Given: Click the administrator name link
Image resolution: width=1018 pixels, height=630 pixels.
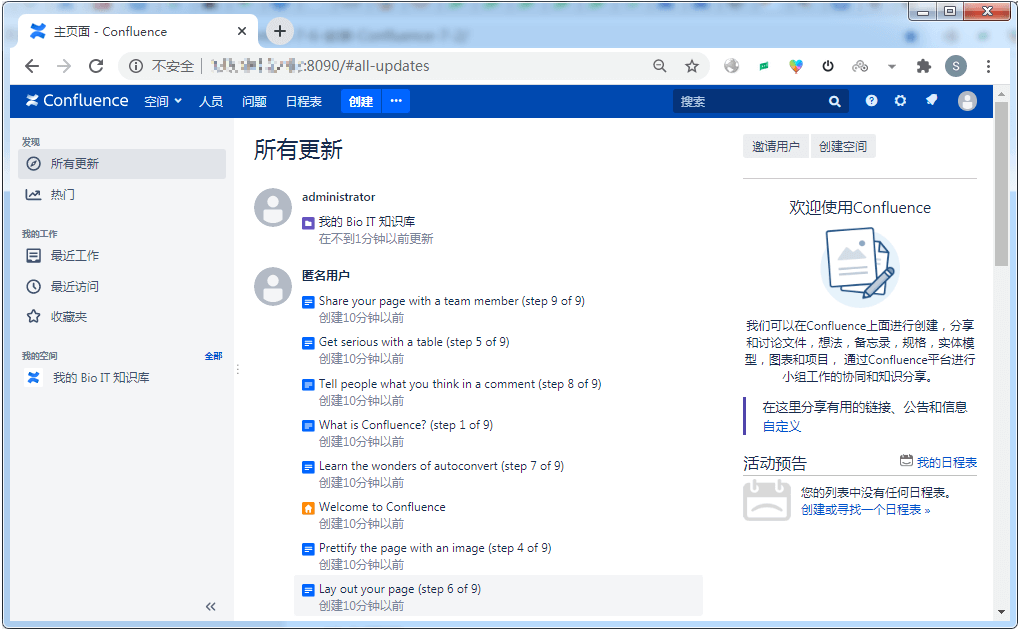Looking at the screenshot, I should [338, 197].
